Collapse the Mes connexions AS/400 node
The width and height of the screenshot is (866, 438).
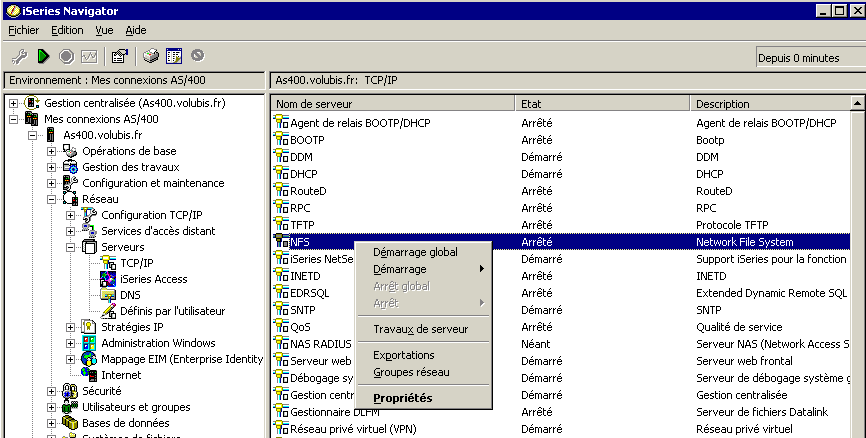pos(14,119)
